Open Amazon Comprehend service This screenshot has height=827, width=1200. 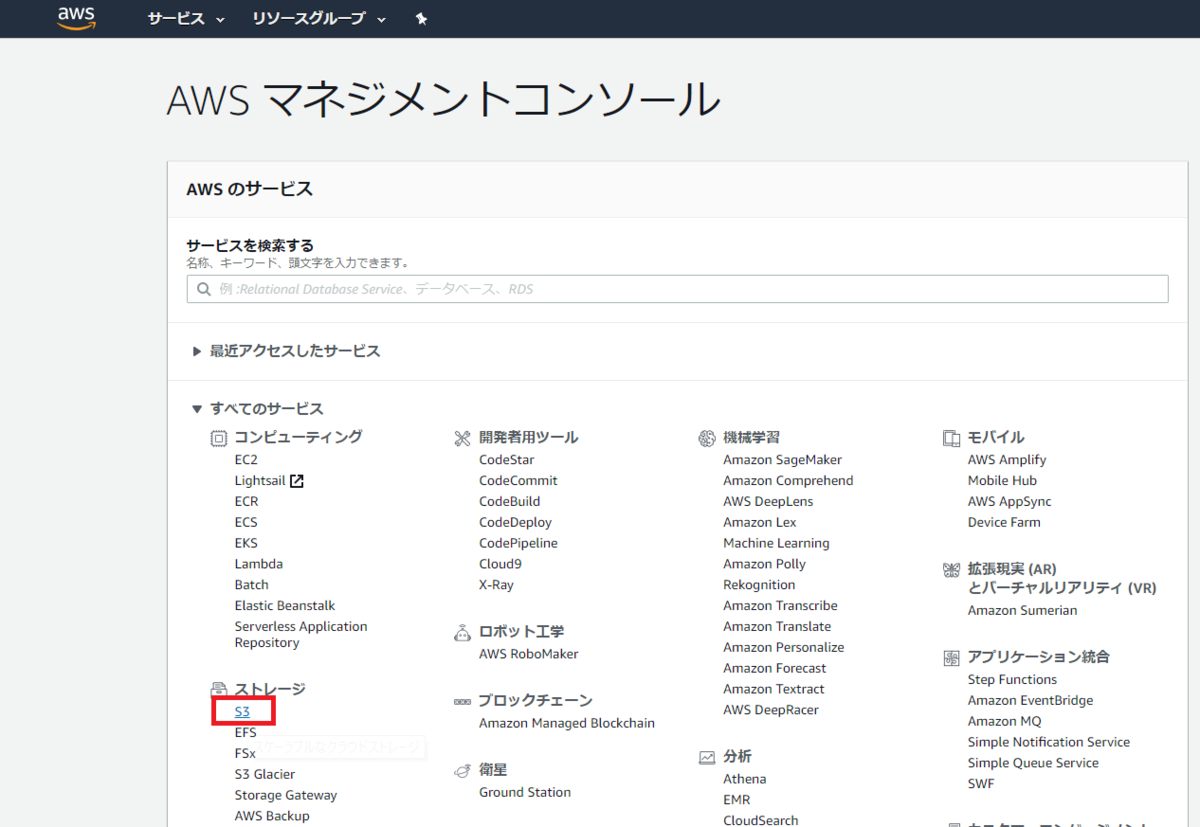tap(788, 481)
